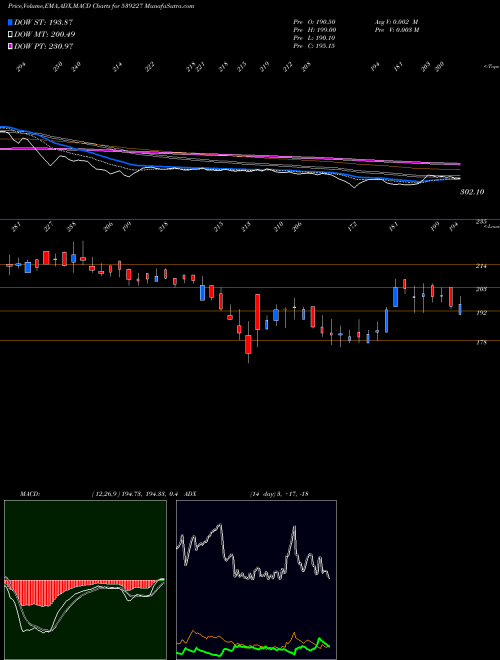Click the 172 low label above candles
Viewport: 500px width, 660px height.
click(x=352, y=226)
